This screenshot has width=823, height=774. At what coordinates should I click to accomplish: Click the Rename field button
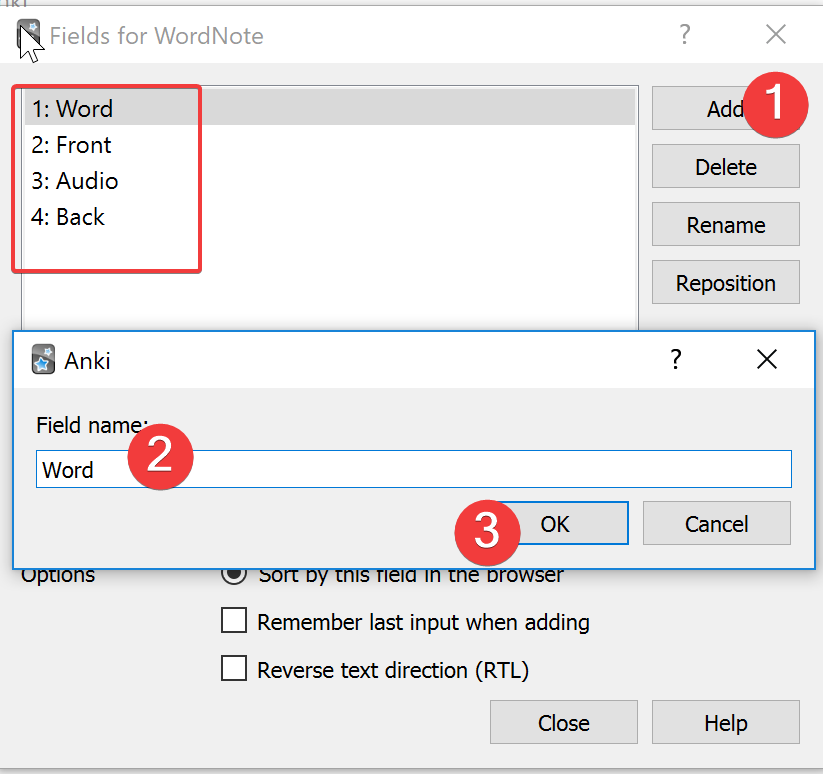click(x=725, y=225)
